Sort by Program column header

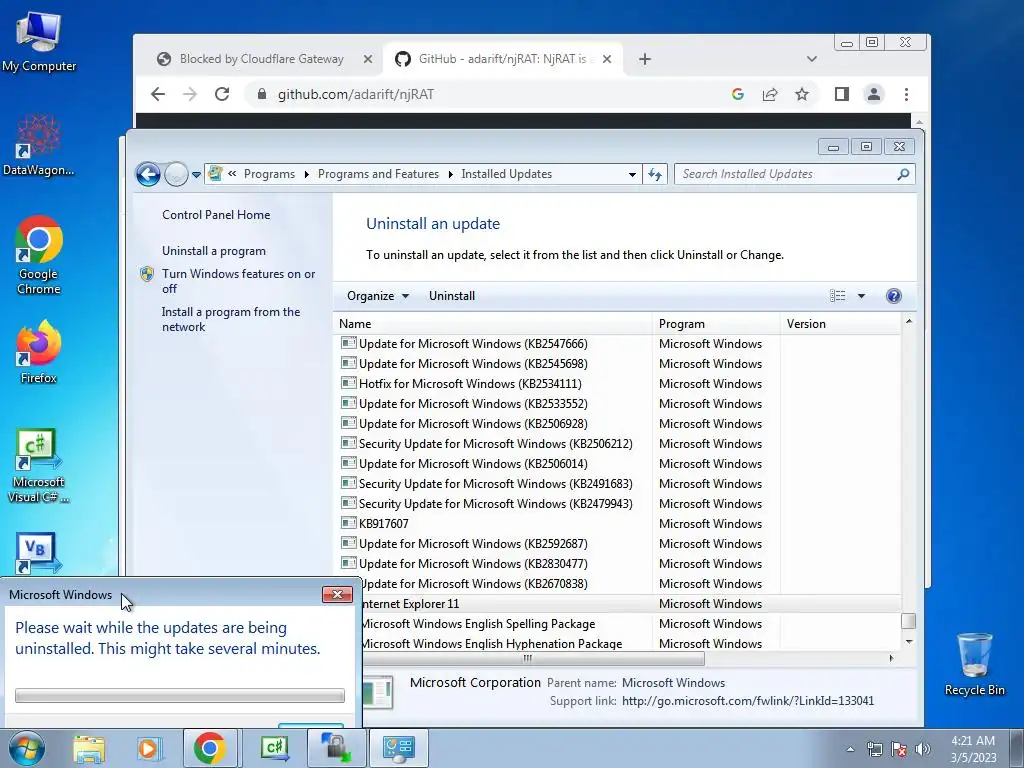tap(716, 324)
